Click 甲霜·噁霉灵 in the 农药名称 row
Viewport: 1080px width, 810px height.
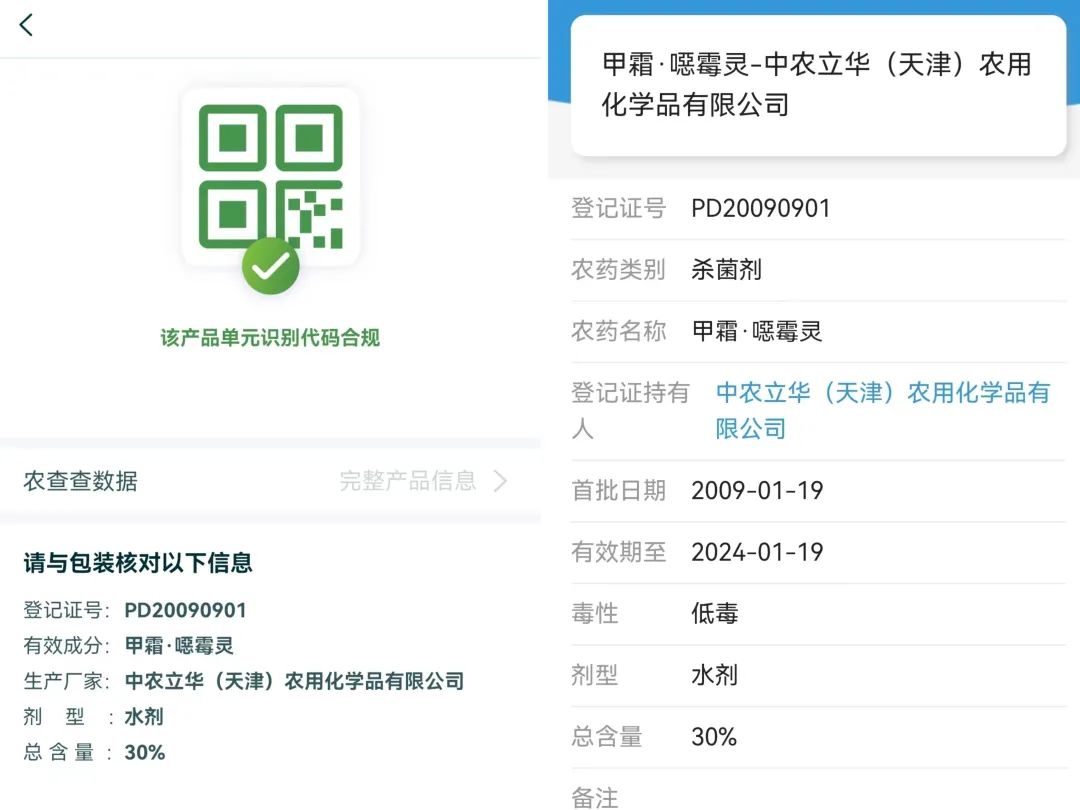click(757, 331)
